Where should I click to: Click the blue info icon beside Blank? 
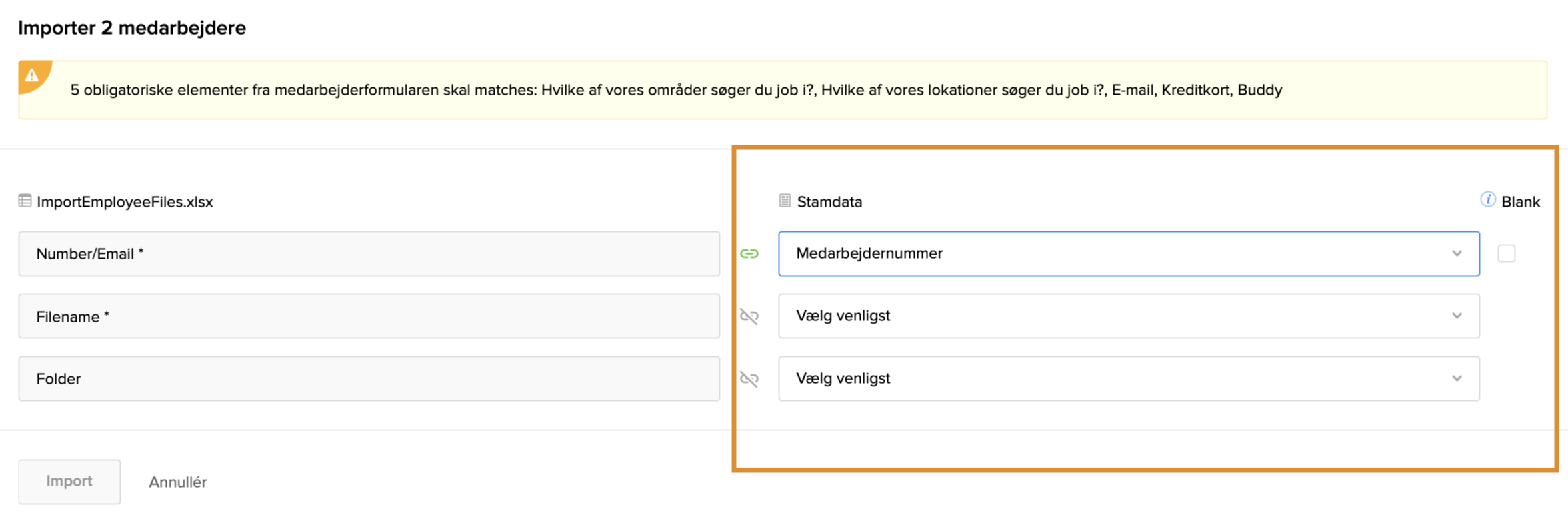tap(1487, 199)
